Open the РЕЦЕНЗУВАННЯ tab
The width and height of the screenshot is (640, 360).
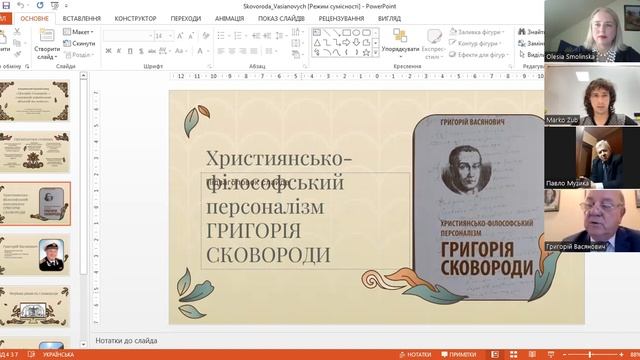pyautogui.click(x=341, y=18)
